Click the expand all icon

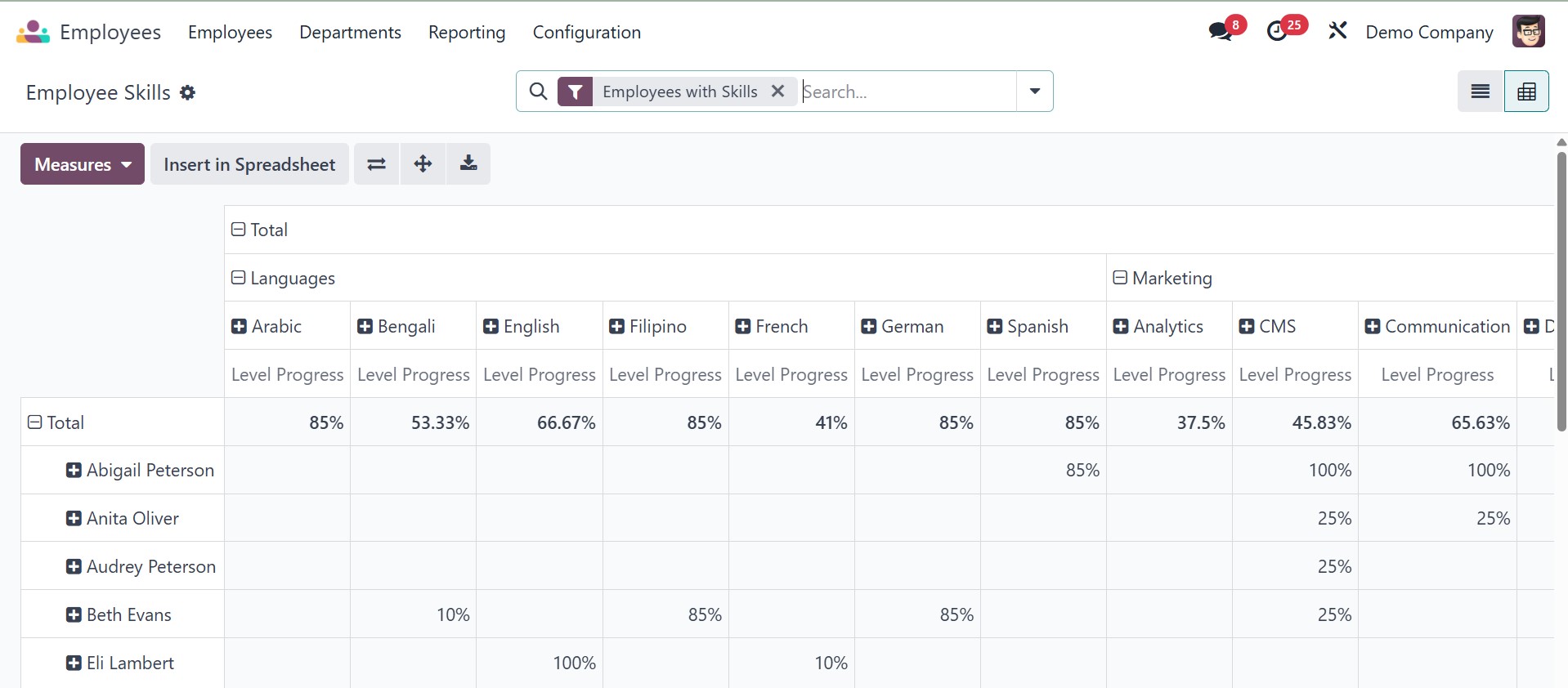[423, 164]
